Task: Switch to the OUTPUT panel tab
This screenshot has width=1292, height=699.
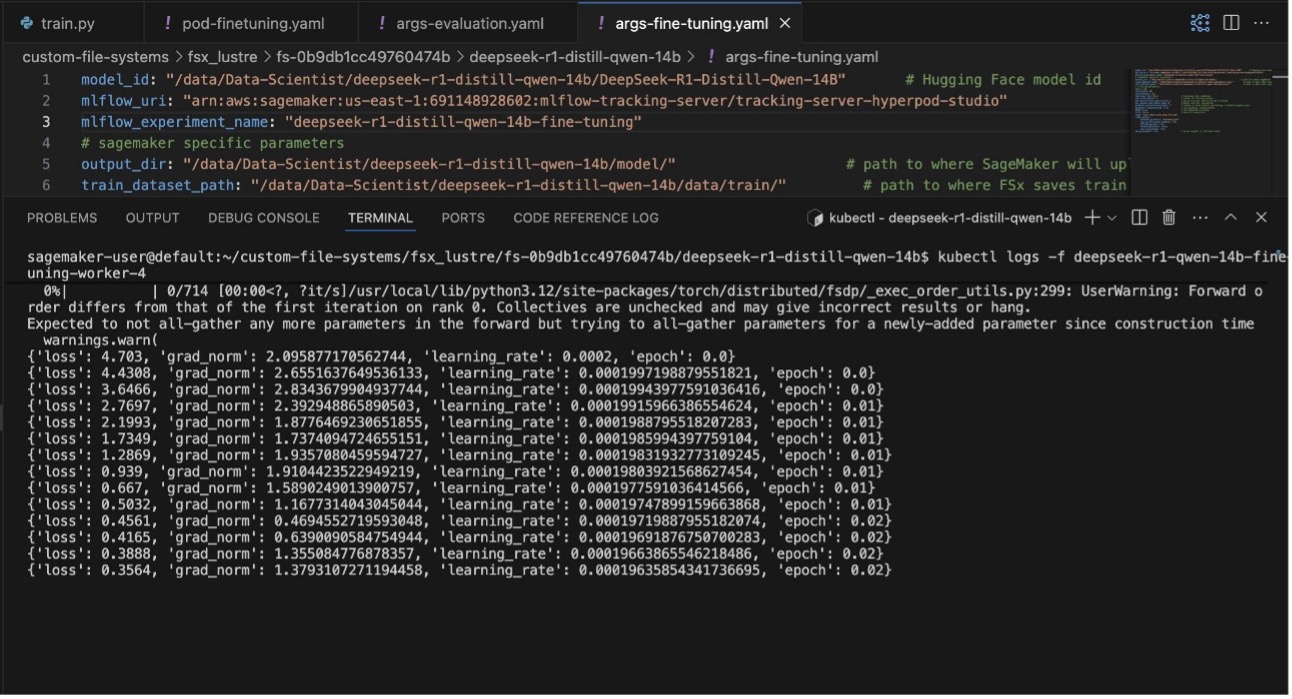Action: (153, 218)
